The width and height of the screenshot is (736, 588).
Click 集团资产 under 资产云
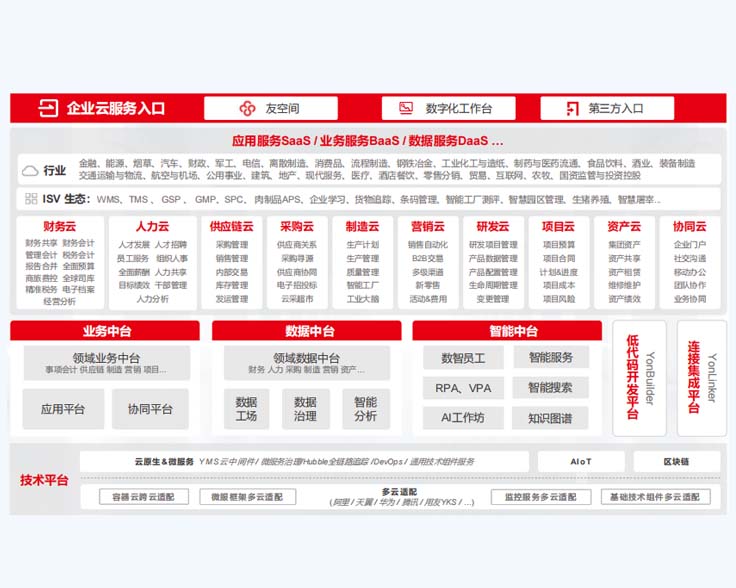[x=624, y=244]
